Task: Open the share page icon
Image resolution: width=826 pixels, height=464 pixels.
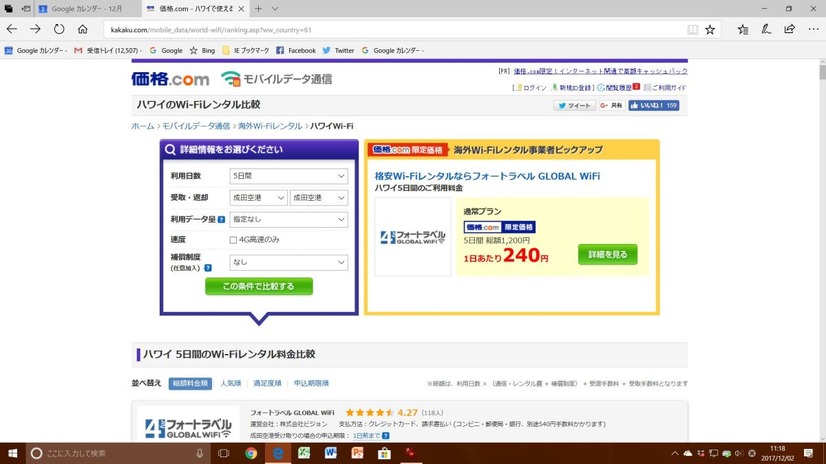Action: (789, 29)
